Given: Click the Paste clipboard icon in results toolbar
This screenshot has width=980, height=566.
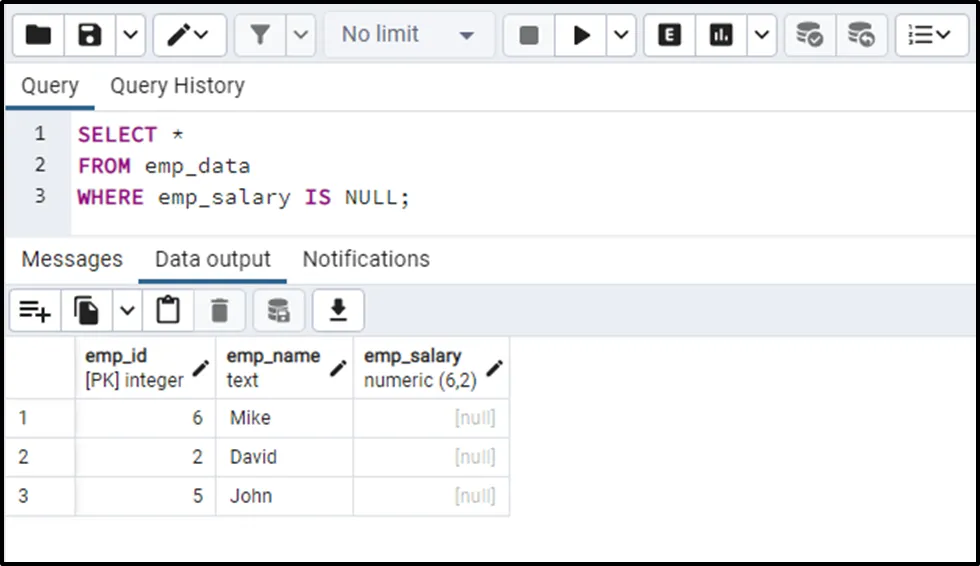Looking at the screenshot, I should coord(168,312).
